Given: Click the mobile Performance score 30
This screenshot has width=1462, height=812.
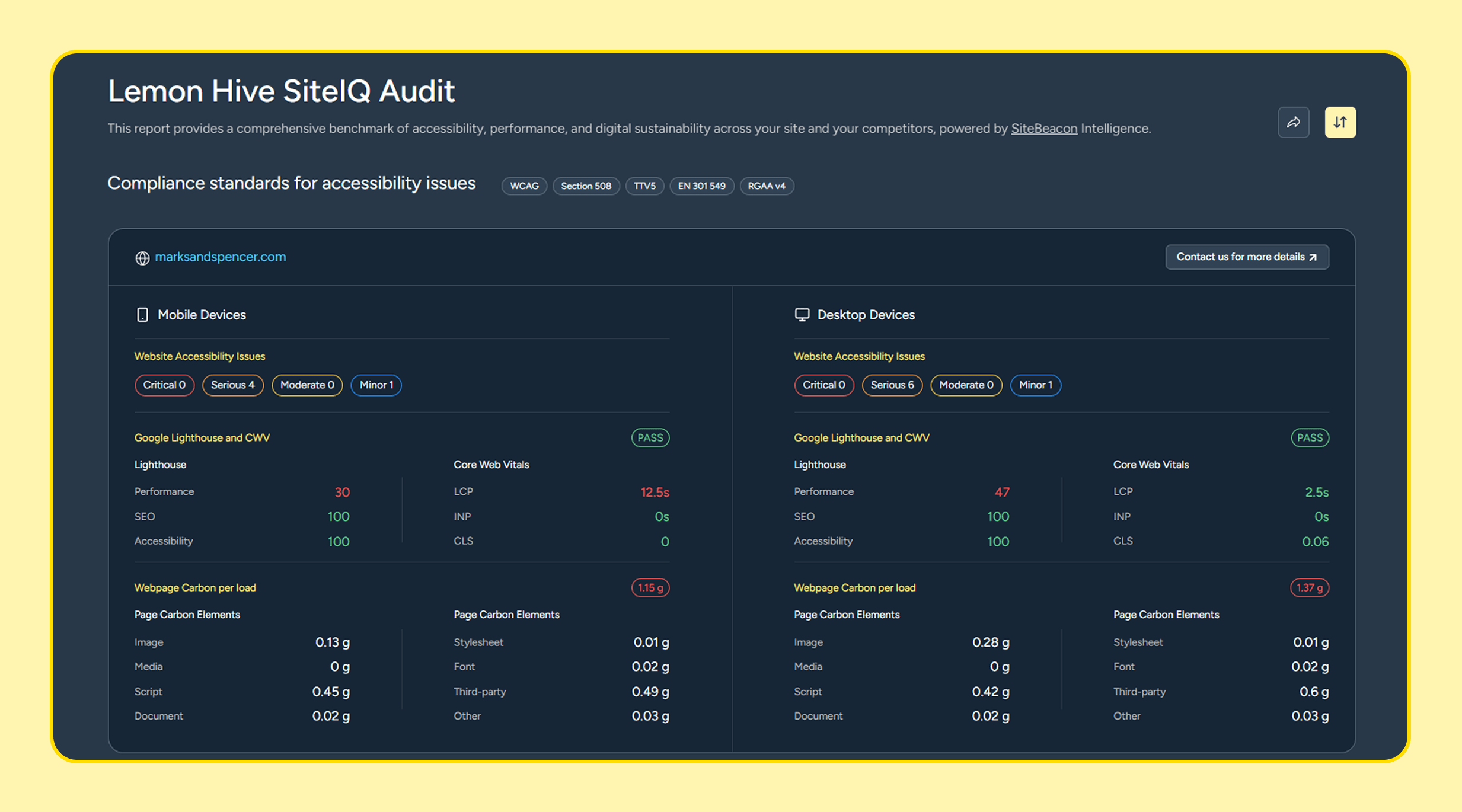Looking at the screenshot, I should [342, 492].
